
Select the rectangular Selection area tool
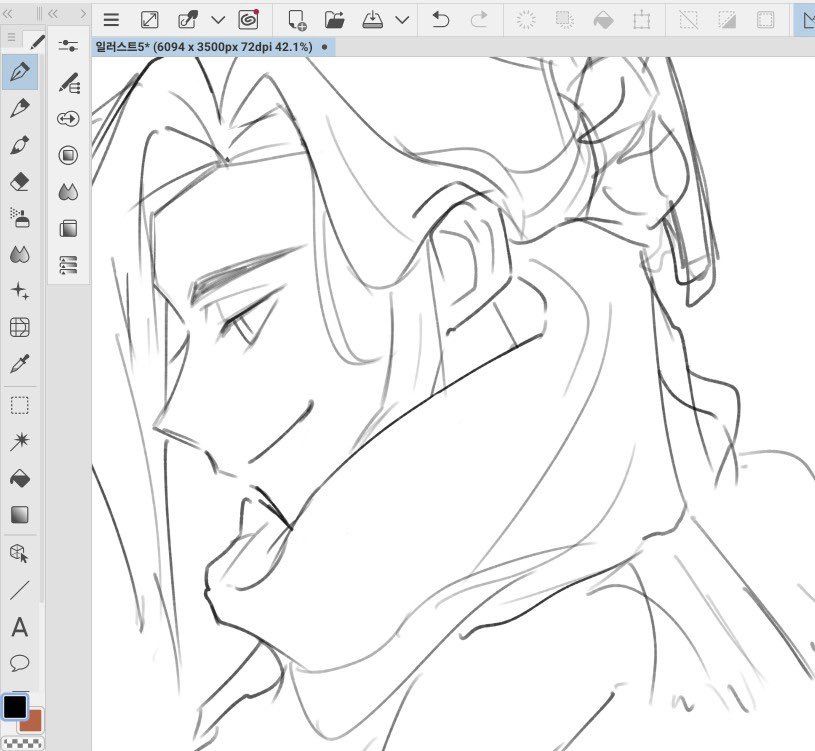tap(19, 405)
